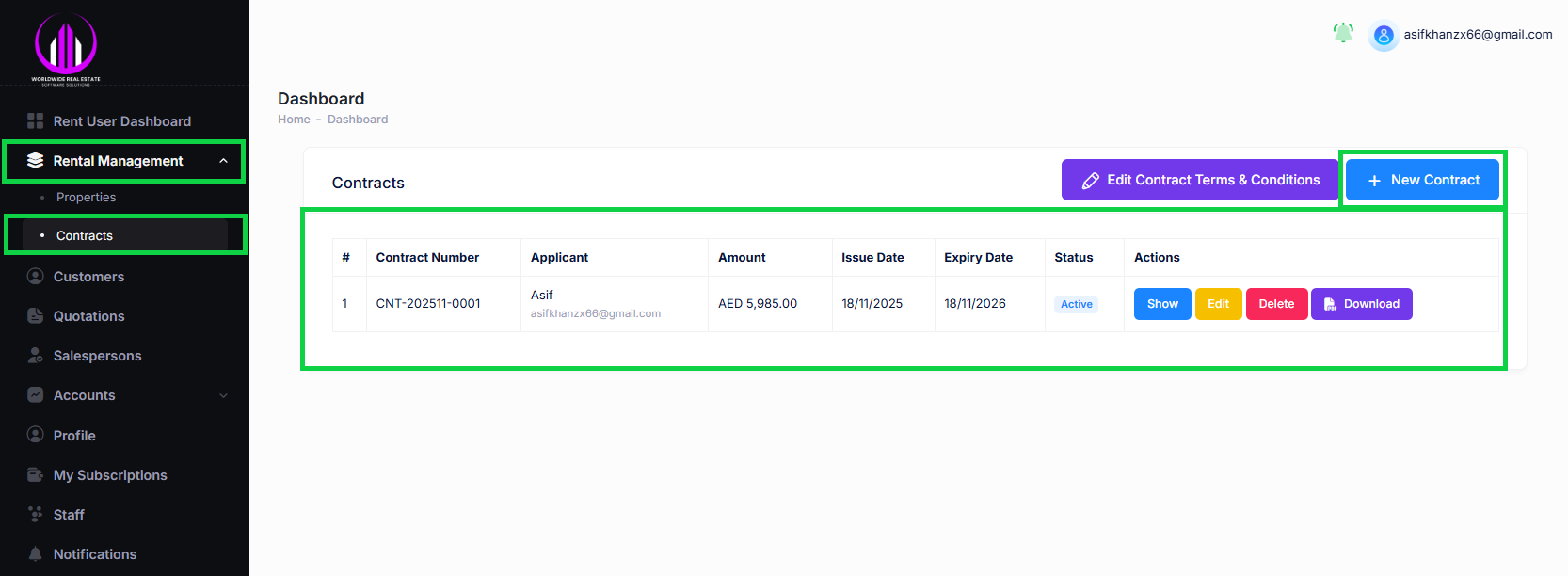This screenshot has width=1568, height=576.
Task: Open Customers from the sidebar icon
Action: point(35,276)
